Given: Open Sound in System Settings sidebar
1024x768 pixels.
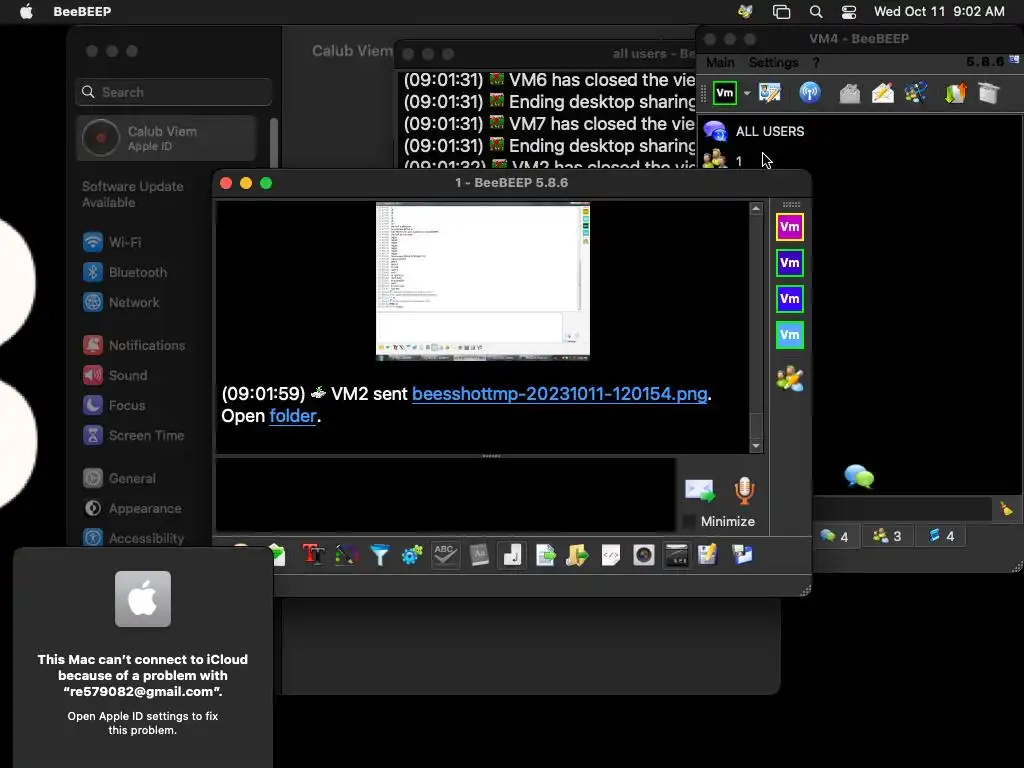Looking at the screenshot, I should (x=116, y=376).
